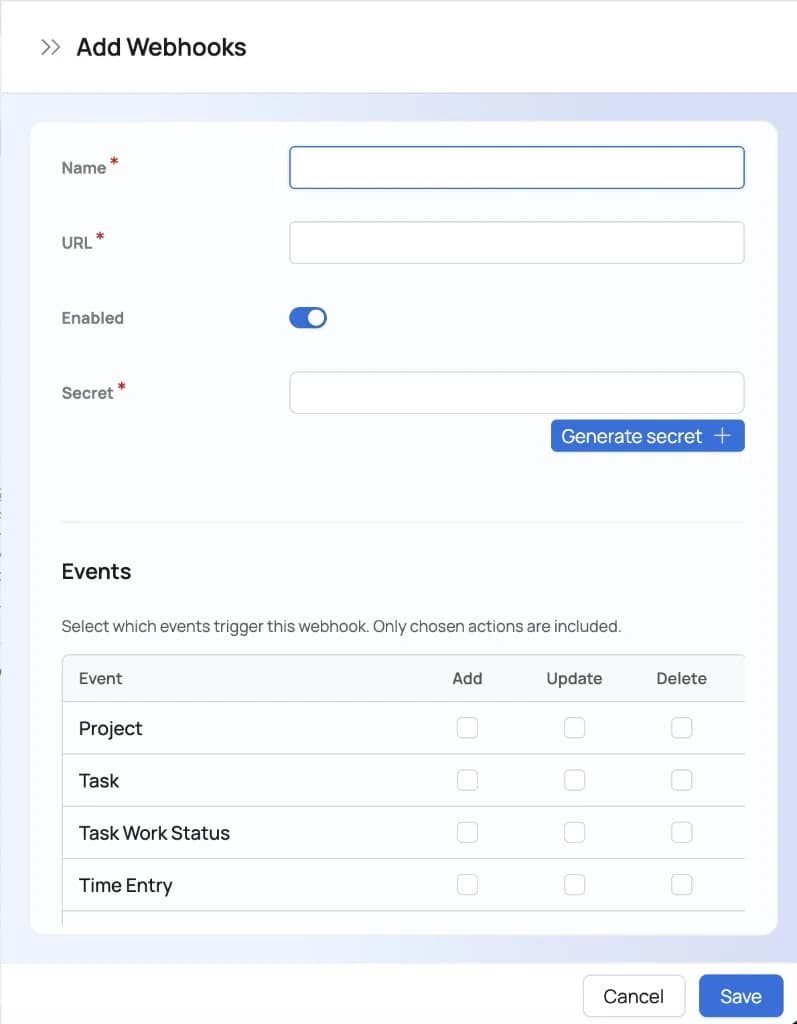
Task: Collapse the panel with double chevron icon
Action: tap(50, 48)
